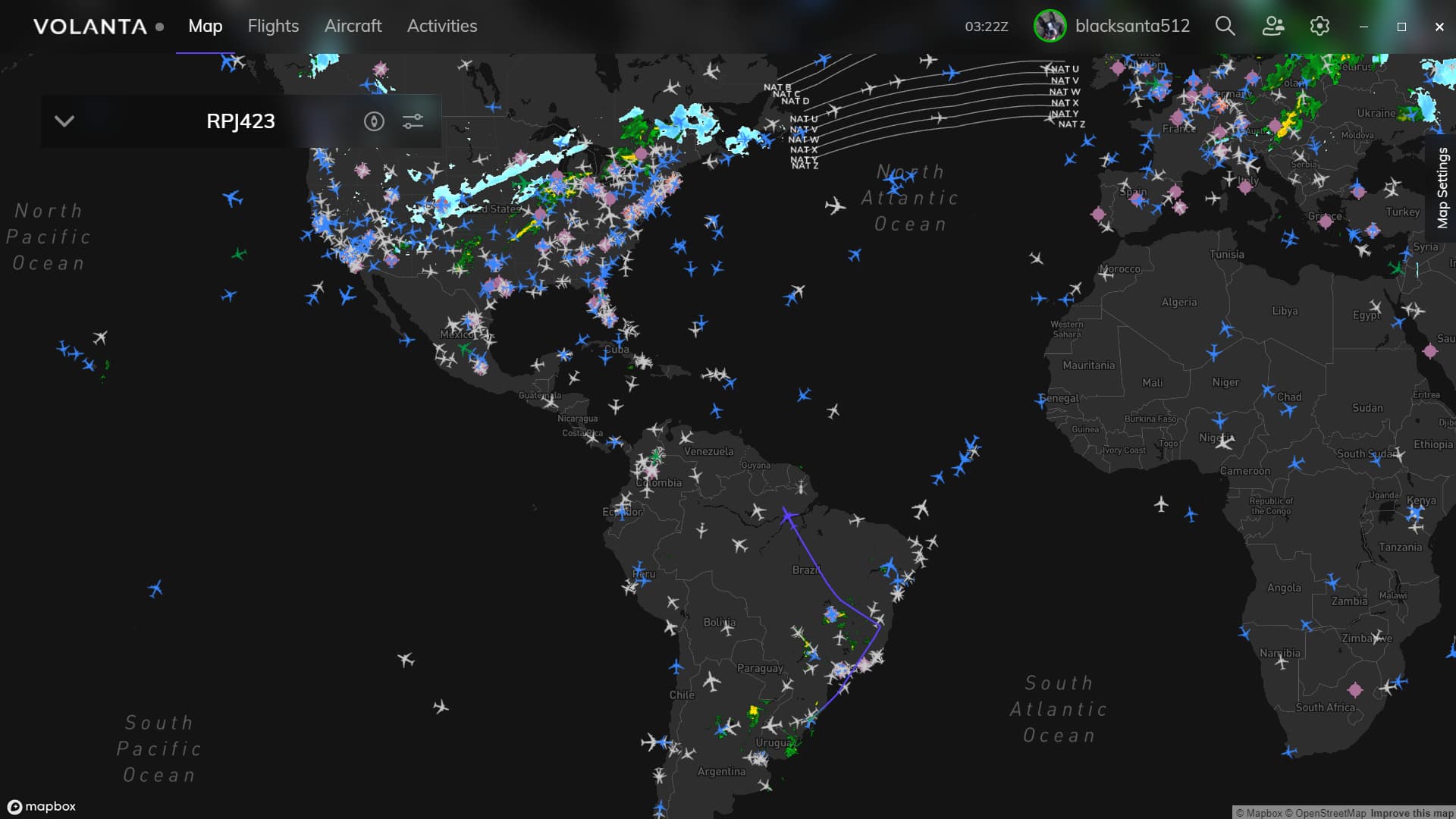Viewport: 1456px width, 819px height.
Task: Switch to the Flights tab
Action: (x=272, y=26)
